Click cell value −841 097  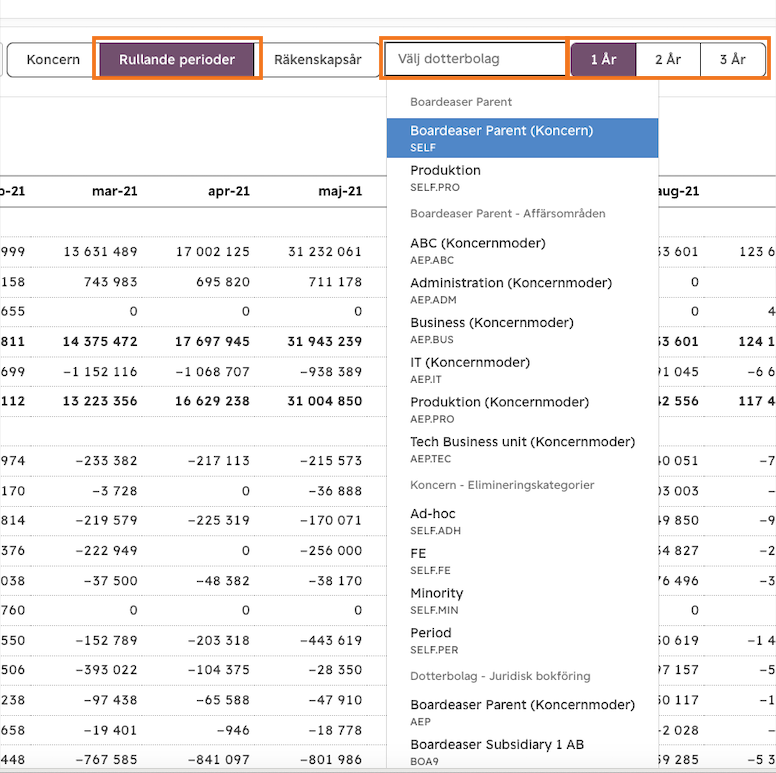(219, 760)
